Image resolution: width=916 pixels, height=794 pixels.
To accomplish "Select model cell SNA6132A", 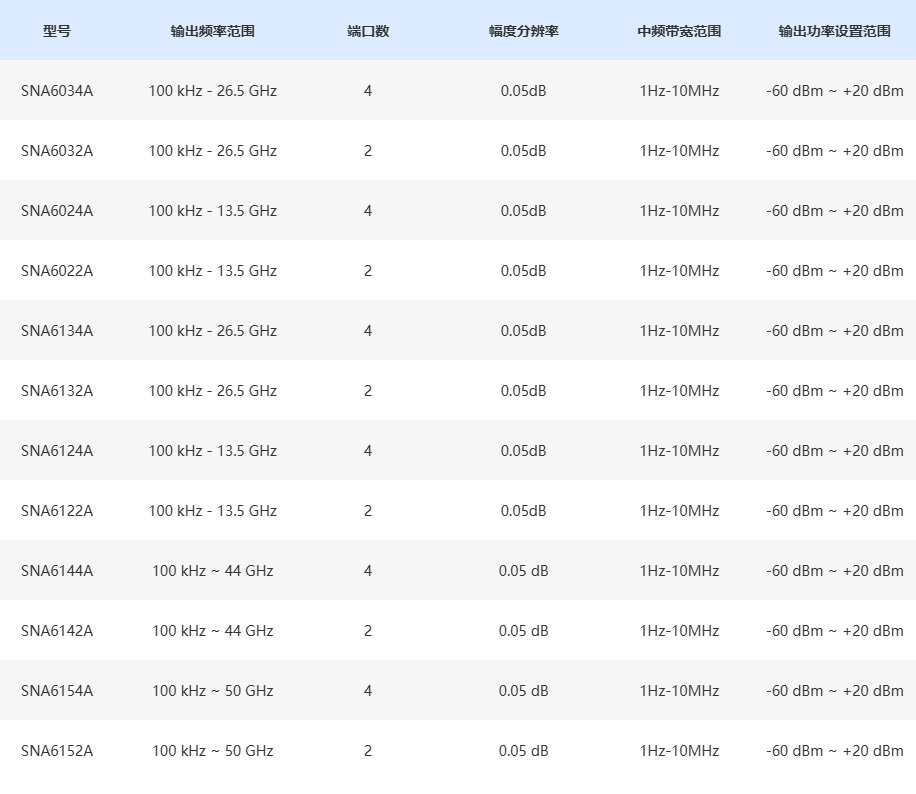I will pos(57,391).
